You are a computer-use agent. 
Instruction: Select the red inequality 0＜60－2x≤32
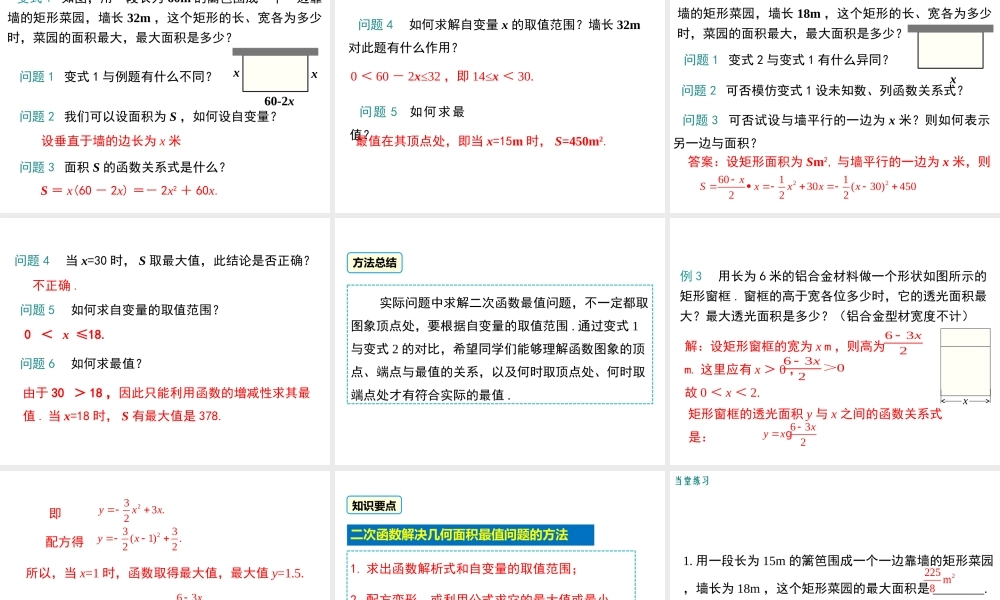click(441, 77)
